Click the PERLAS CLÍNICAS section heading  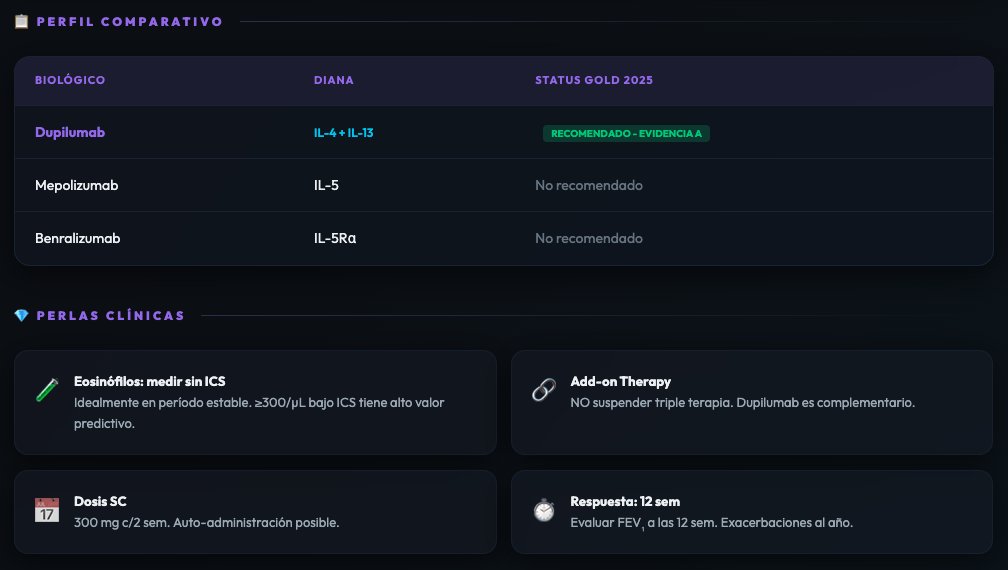coord(111,316)
